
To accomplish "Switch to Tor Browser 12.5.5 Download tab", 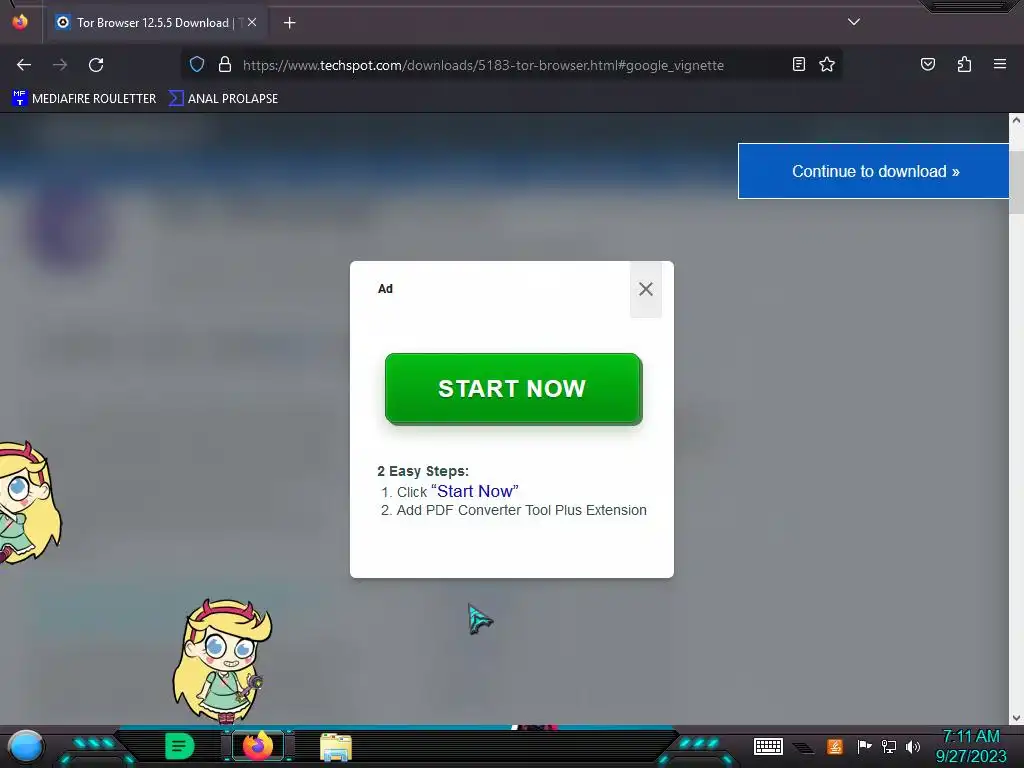I will 156,22.
